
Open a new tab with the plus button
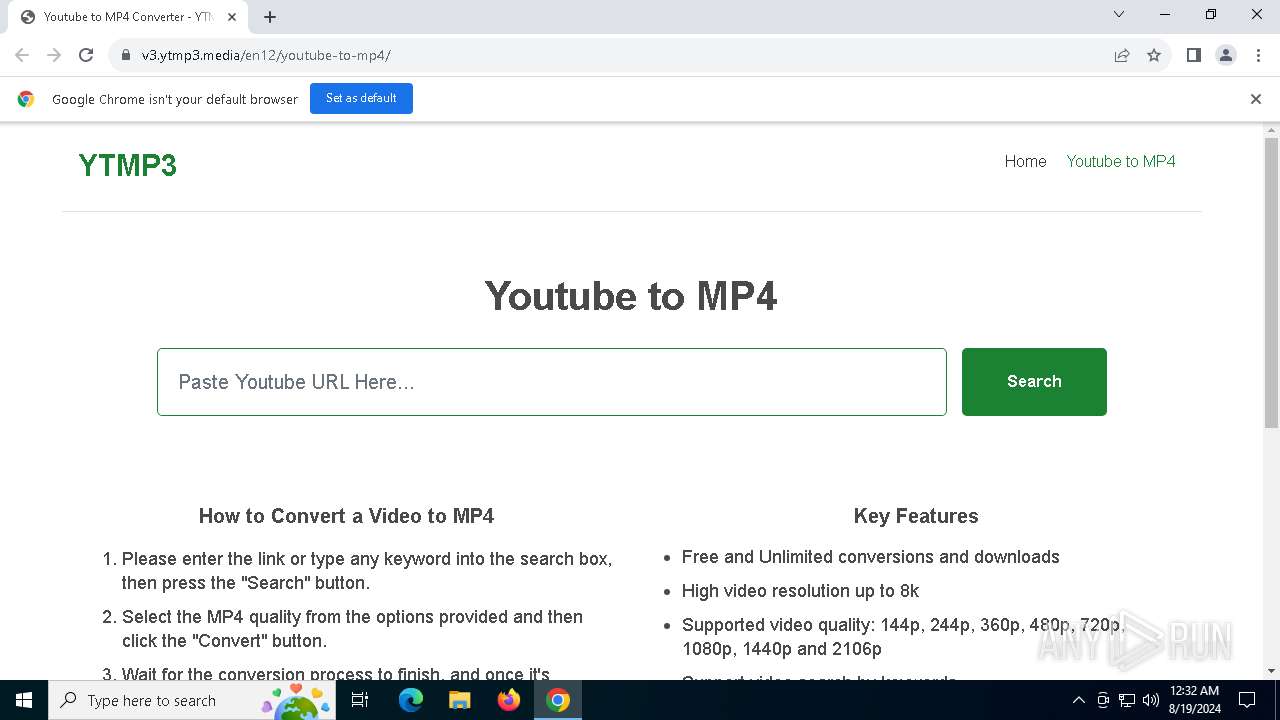(x=270, y=16)
